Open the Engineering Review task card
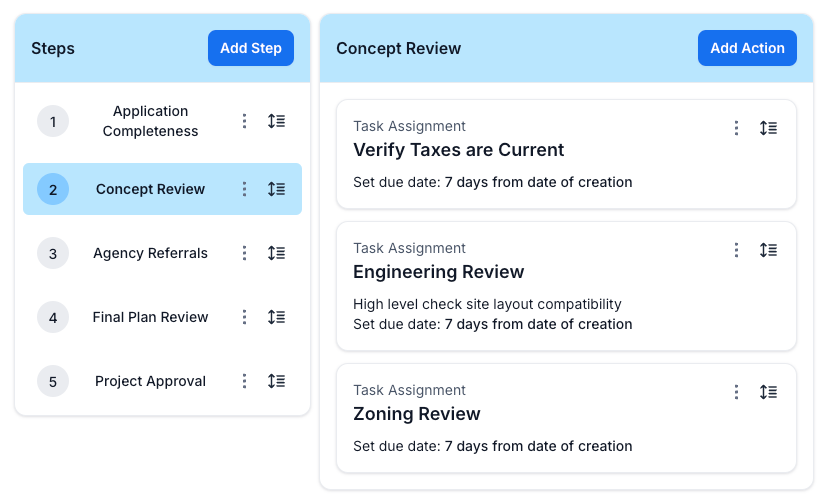 point(566,286)
